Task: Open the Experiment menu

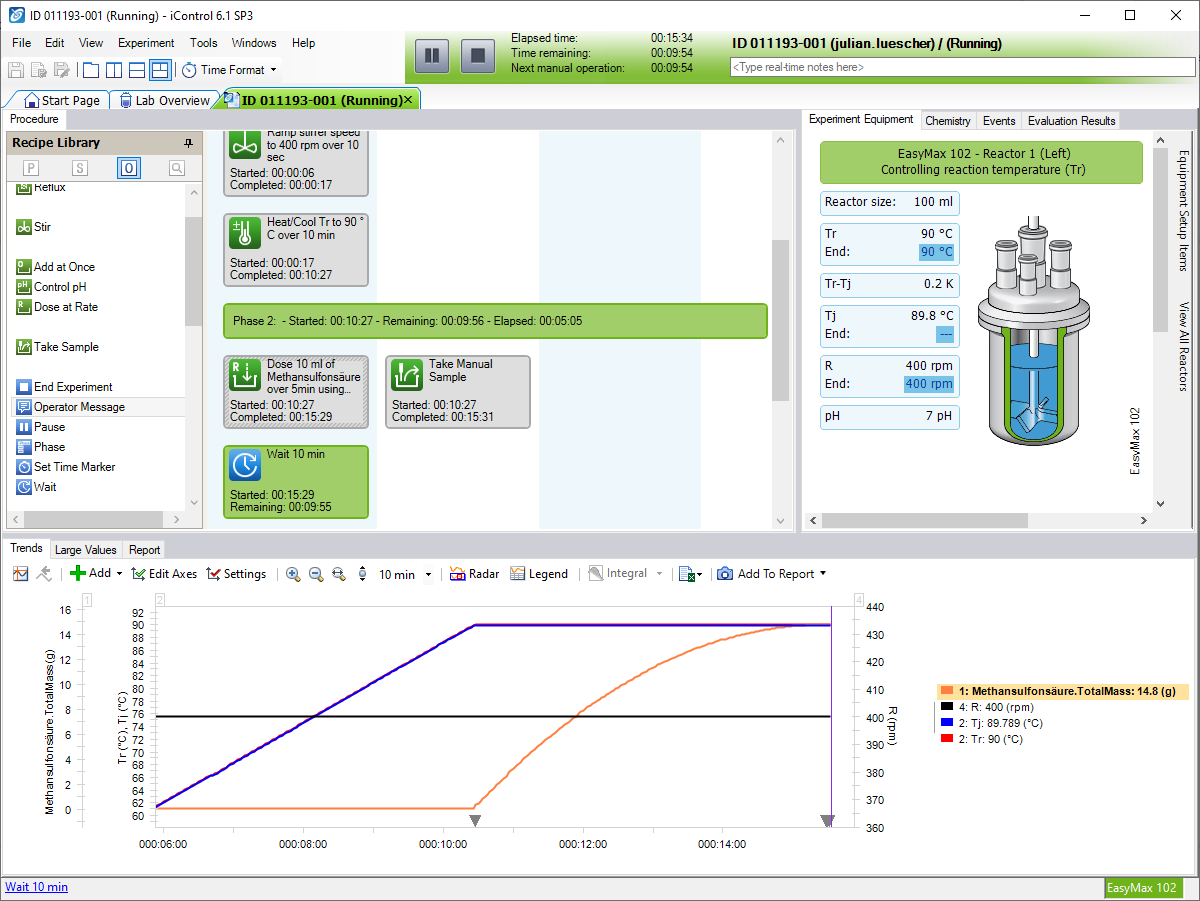Action: [x=146, y=43]
